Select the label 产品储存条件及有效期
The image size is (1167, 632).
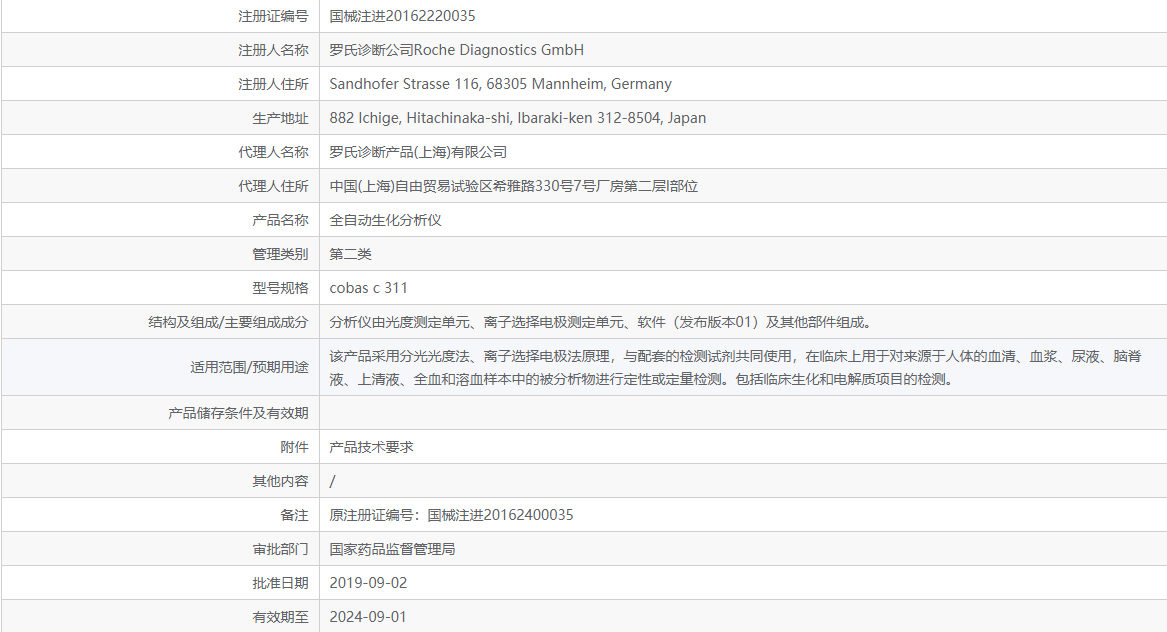tap(238, 413)
